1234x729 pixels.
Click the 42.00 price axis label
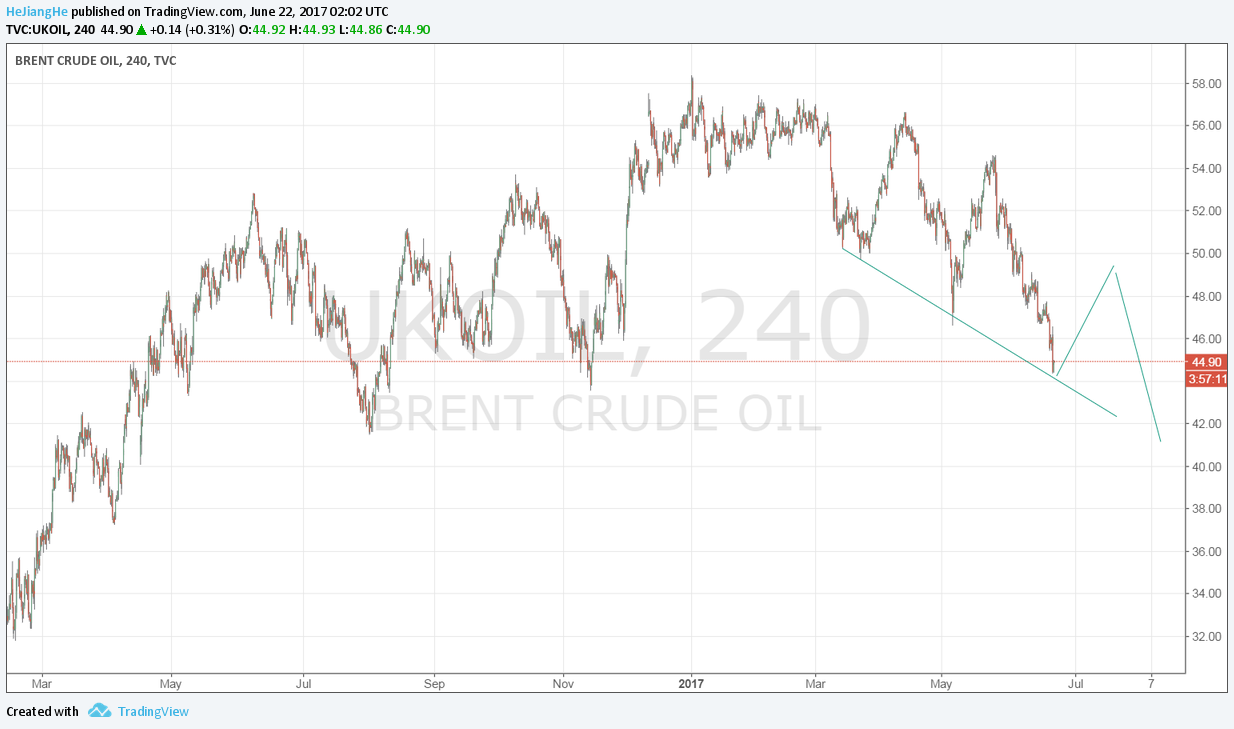[x=1205, y=424]
